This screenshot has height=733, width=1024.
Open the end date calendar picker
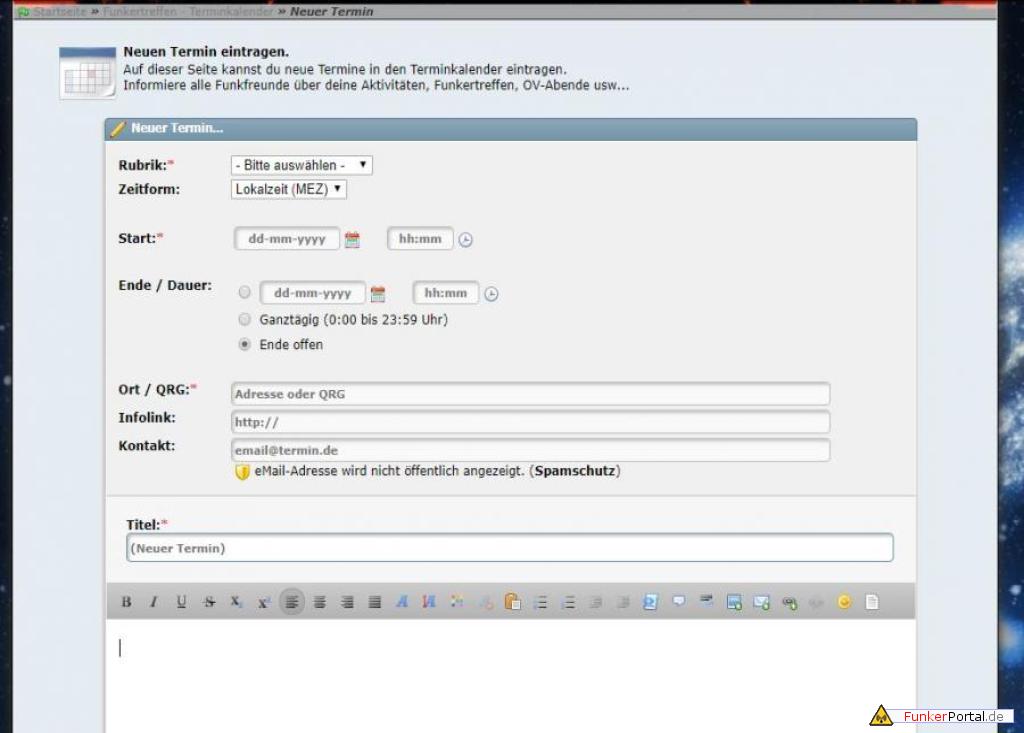pos(377,294)
